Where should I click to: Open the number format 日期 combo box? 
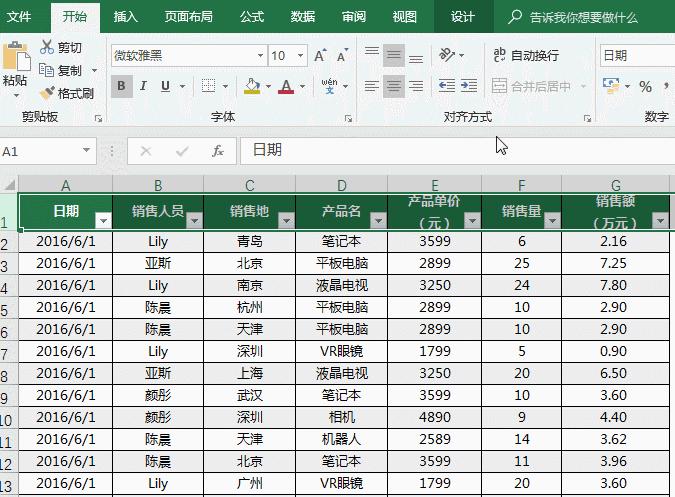(x=638, y=56)
